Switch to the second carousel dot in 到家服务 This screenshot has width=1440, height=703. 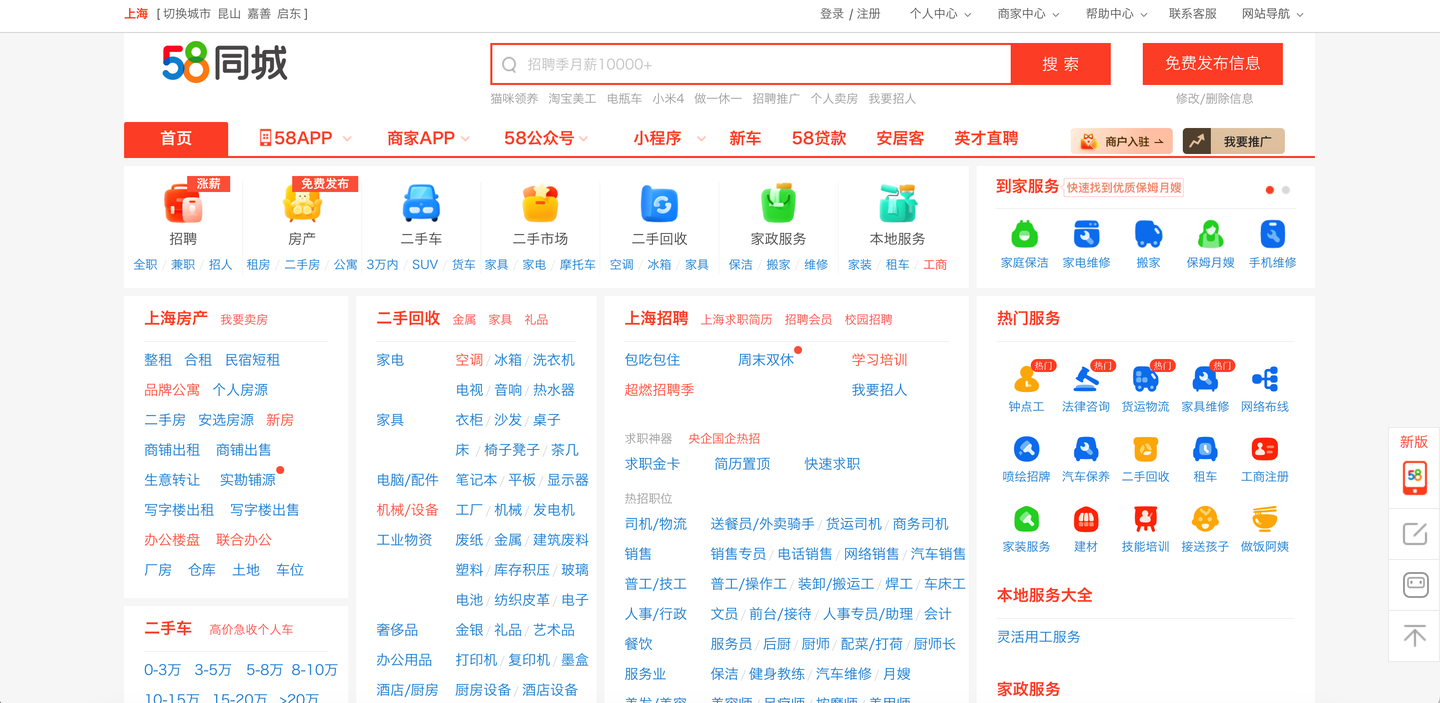point(1286,190)
